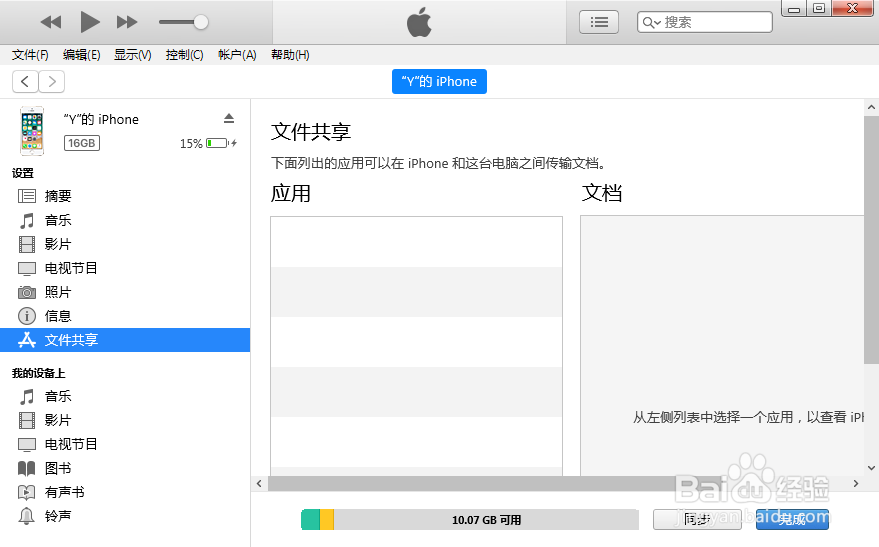The height and width of the screenshot is (547, 879).
Task: Click the 同步 sync button
Action: pos(697,520)
